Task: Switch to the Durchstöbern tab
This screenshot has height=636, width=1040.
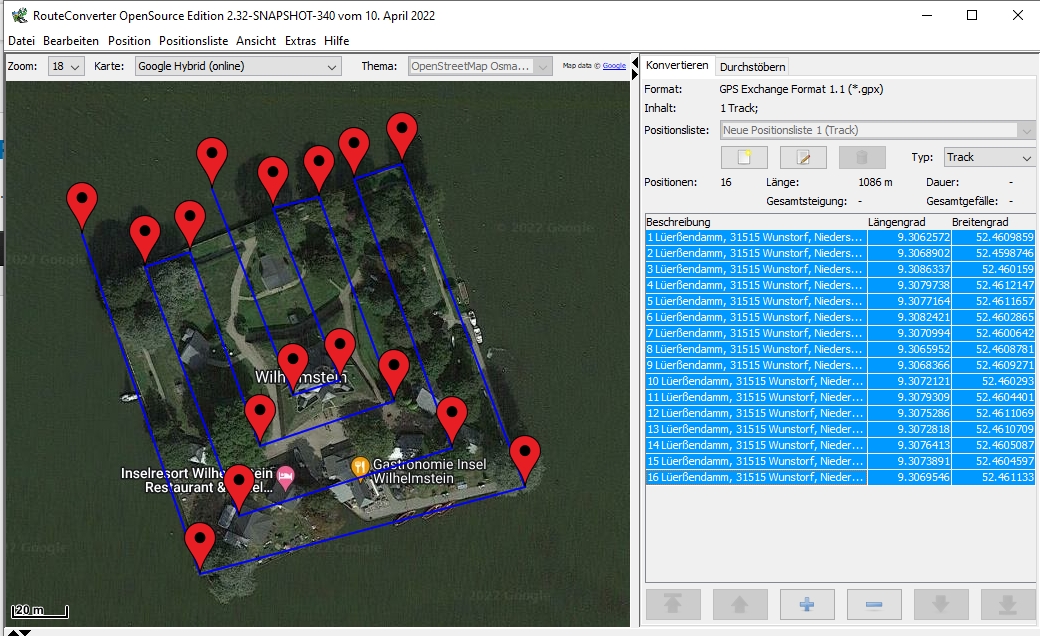Action: [x=752, y=67]
